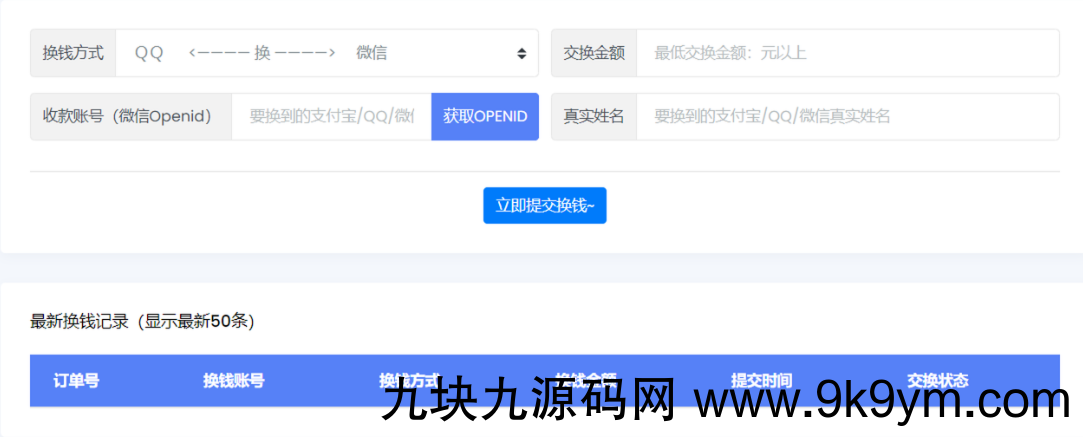Focus the 真实姓名 real name input
The width and height of the screenshot is (1083, 437).
pyautogui.click(x=846, y=116)
